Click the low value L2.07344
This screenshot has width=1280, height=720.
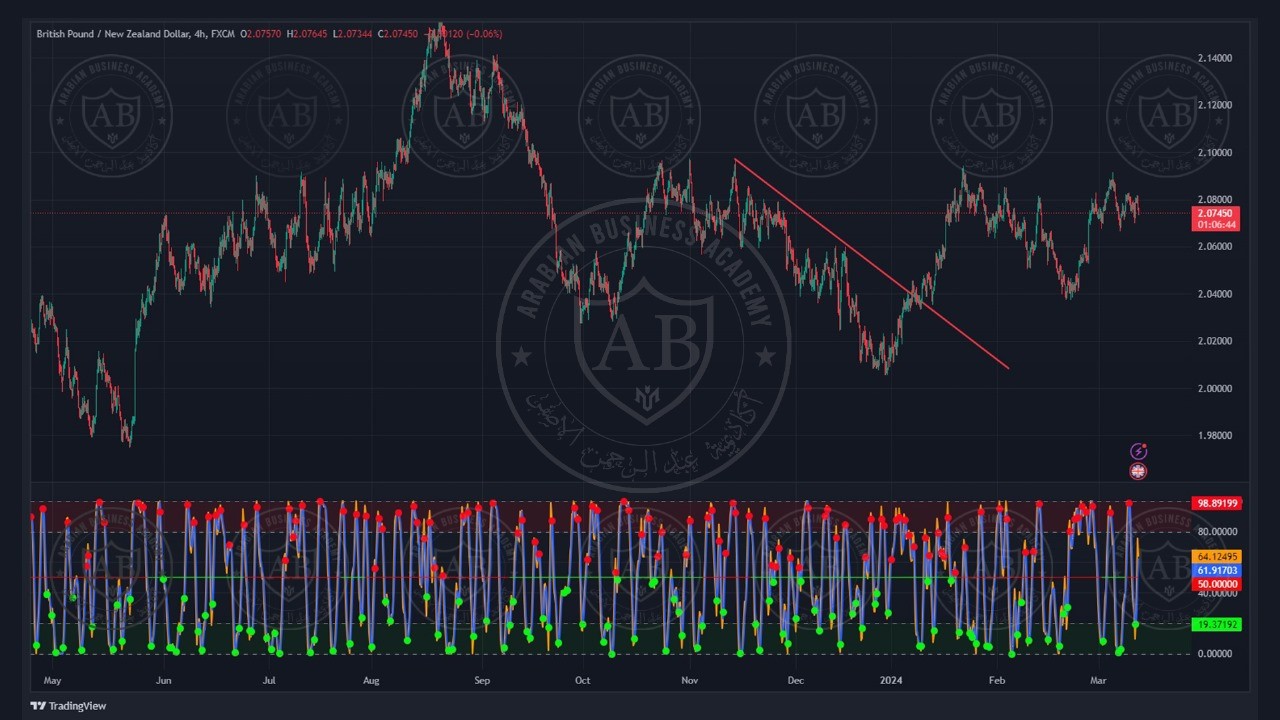(352, 34)
